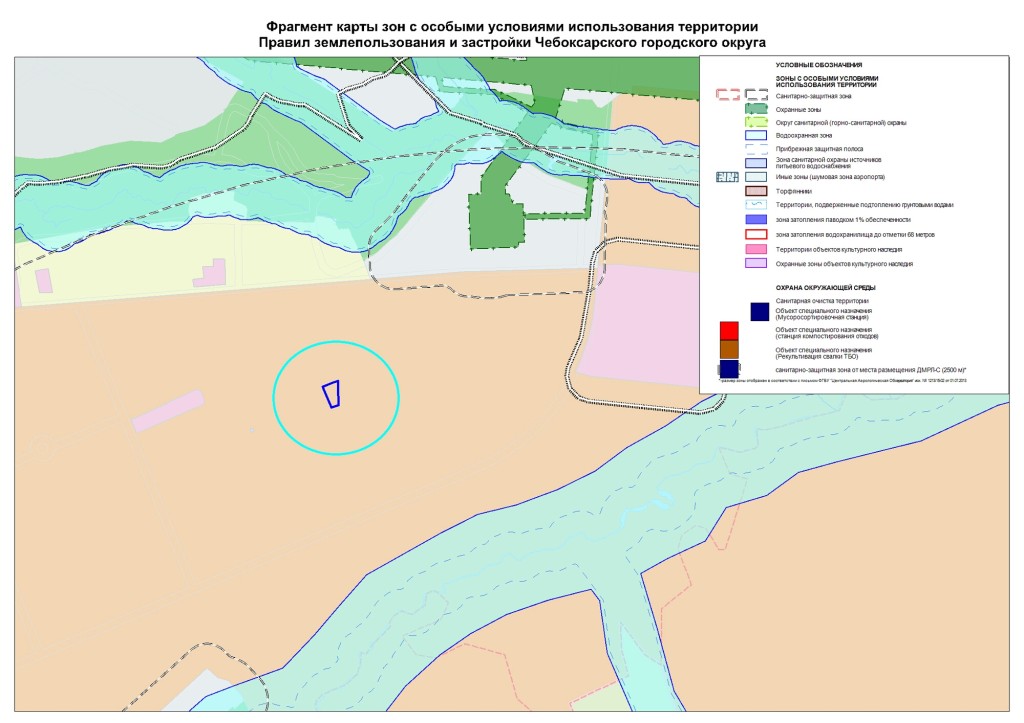Click the groundwater flooding wave legend symbol
This screenshot has width=1024, height=723.
[756, 205]
